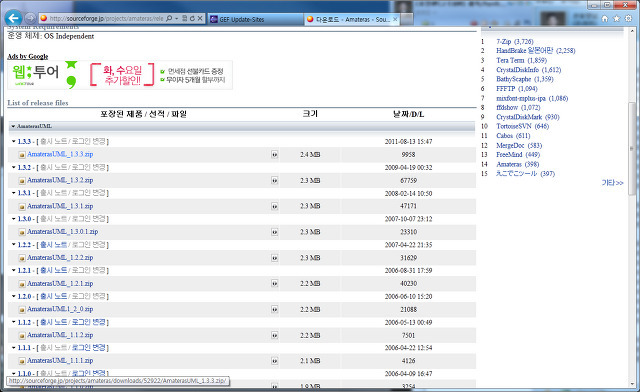Open the 1.1.1 changelog link
Viewport: 640px width, 392px height.
(x=89, y=347)
